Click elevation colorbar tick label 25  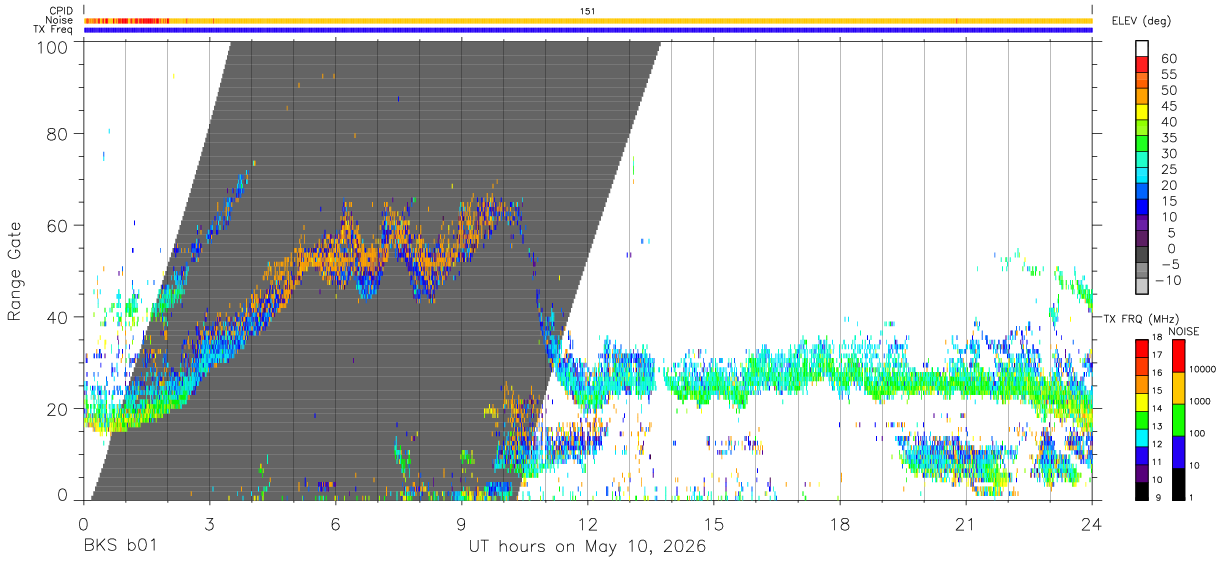coord(1168,170)
